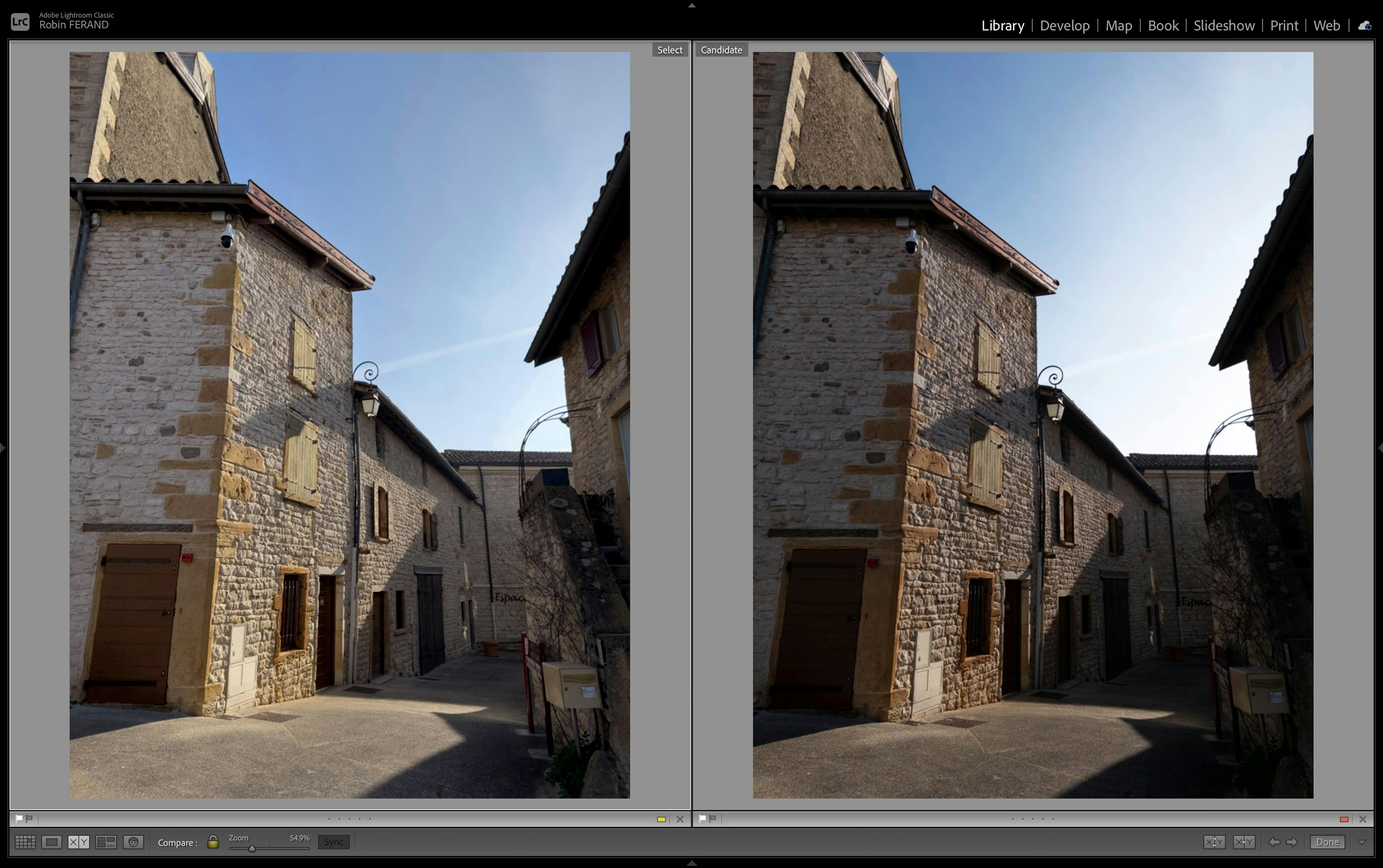Switch to the Develop module
The width and height of the screenshot is (1383, 868).
[x=1065, y=25]
